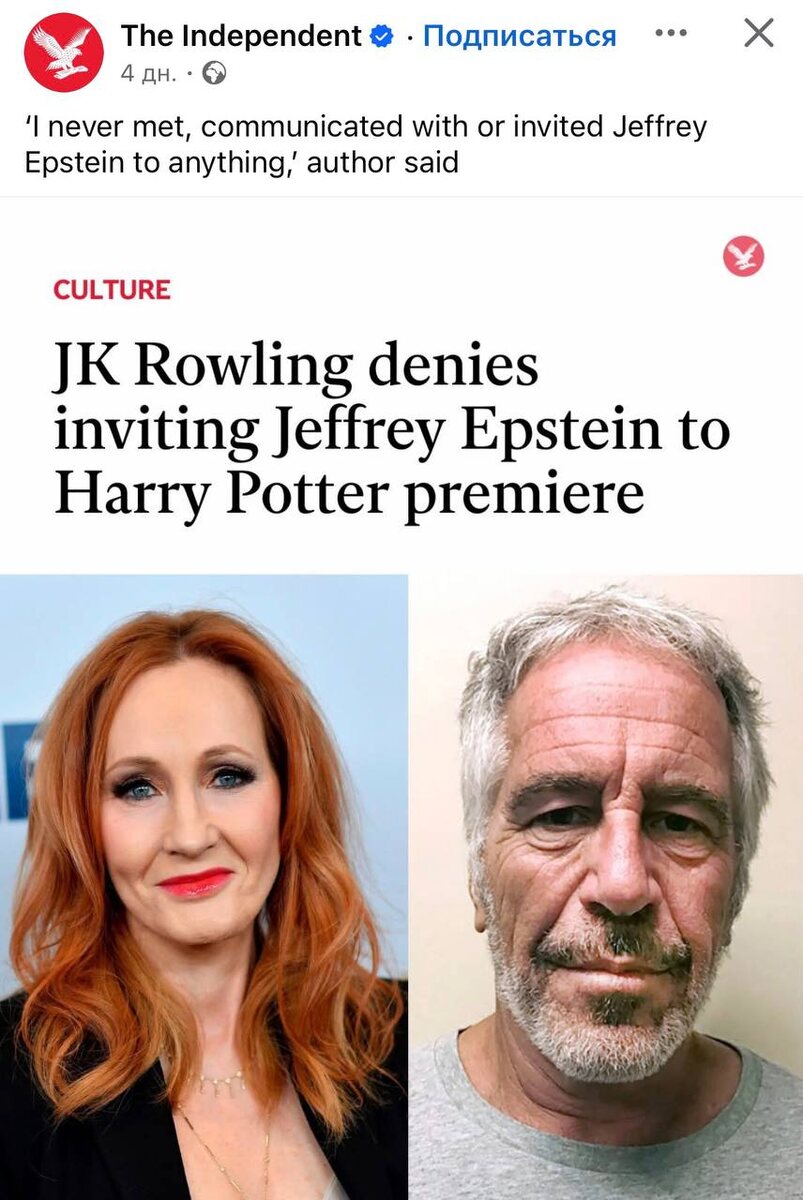Screen dimensions: 803x1200
Task: Open the right photo of gray-haired man
Action: point(606,887)
